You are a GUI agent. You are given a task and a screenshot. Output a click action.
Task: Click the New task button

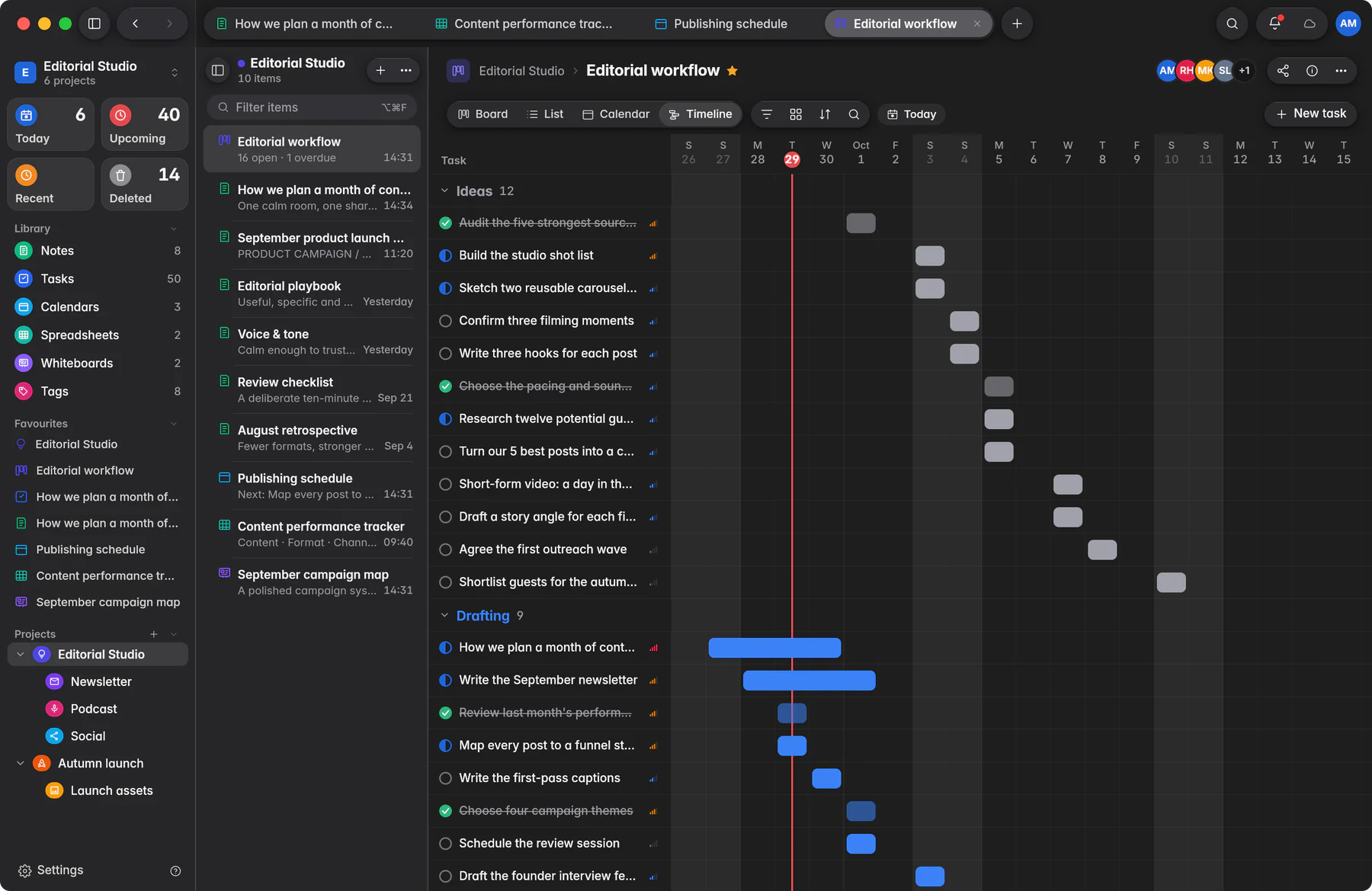pyautogui.click(x=1311, y=114)
